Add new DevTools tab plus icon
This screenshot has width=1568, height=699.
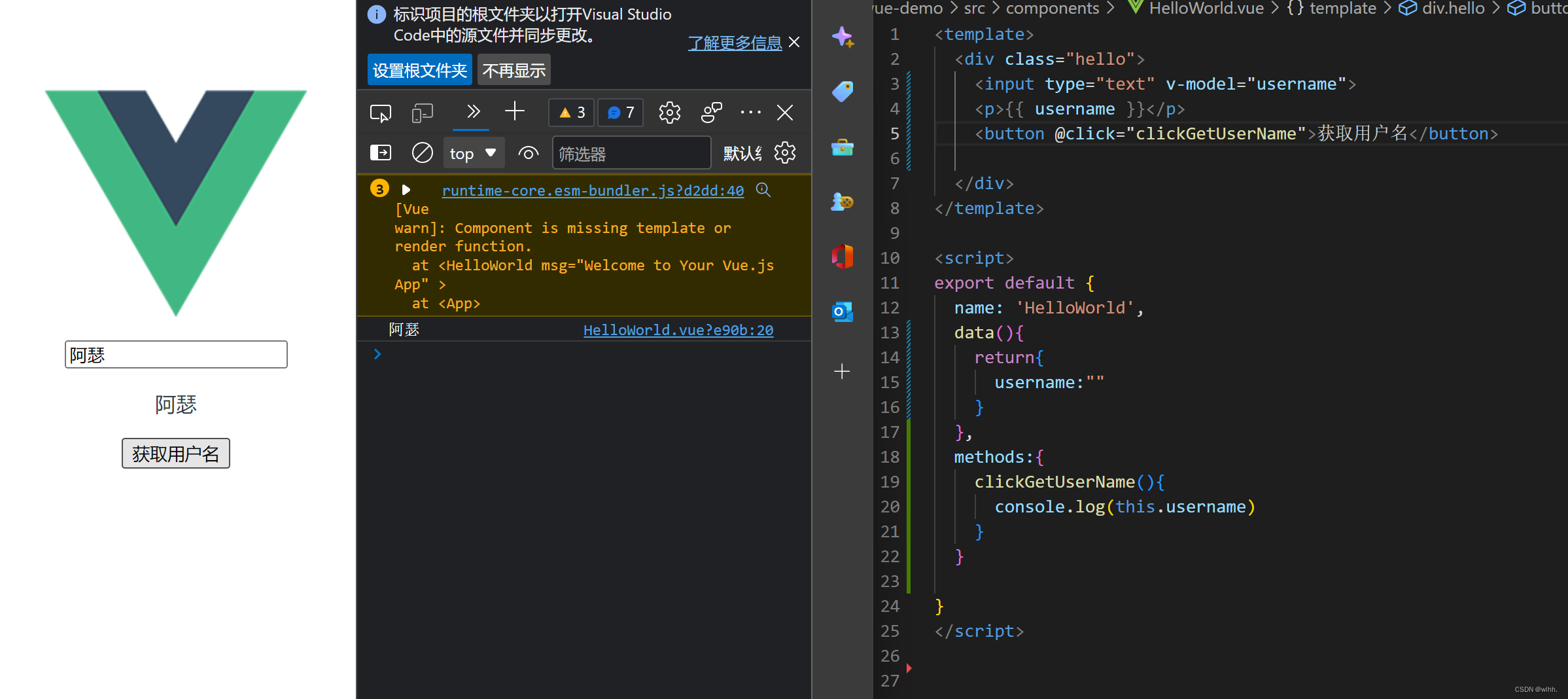515,111
